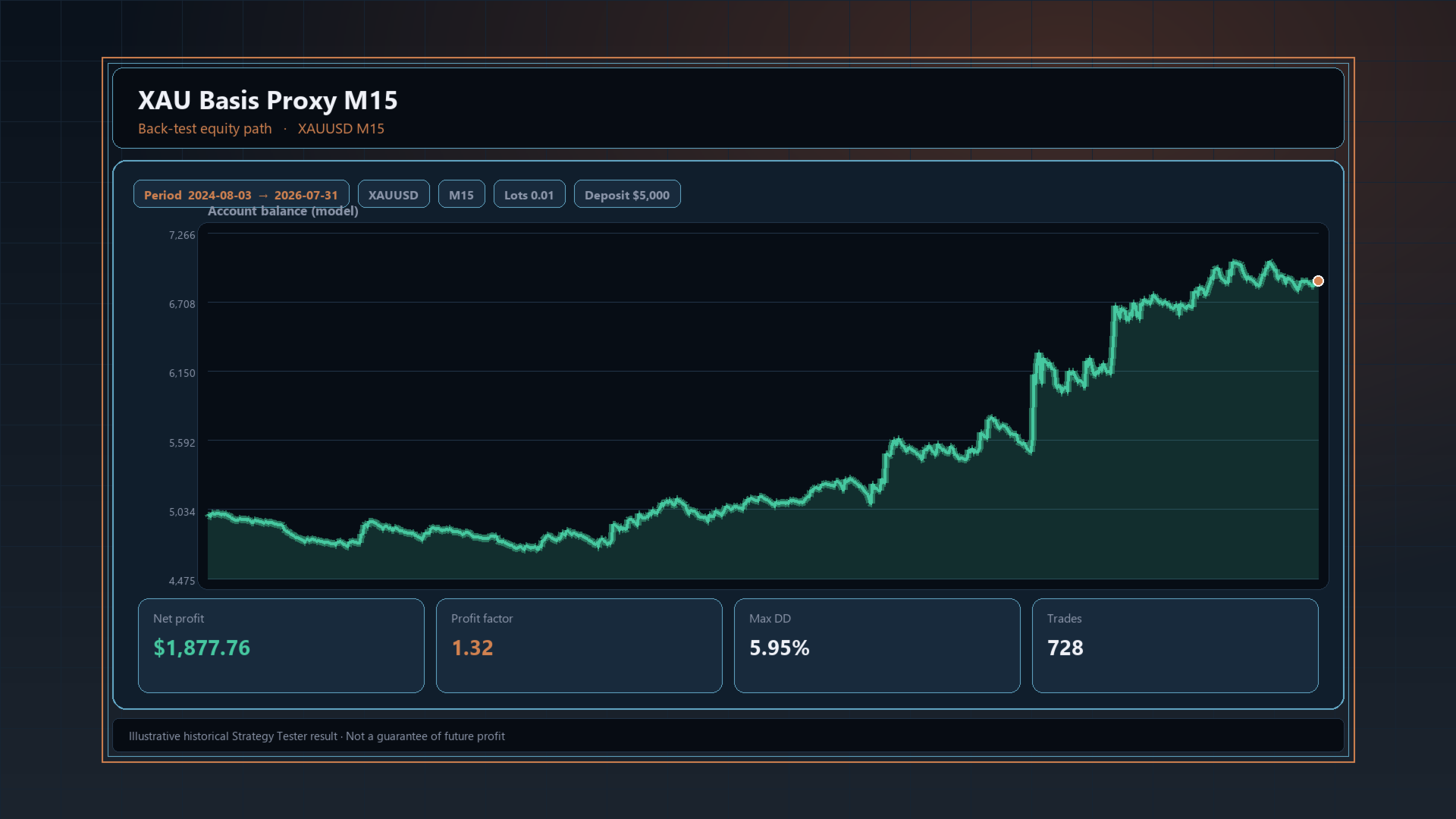Click the $1,877.76 net profit value
1456x819 pixels.
[x=202, y=648]
